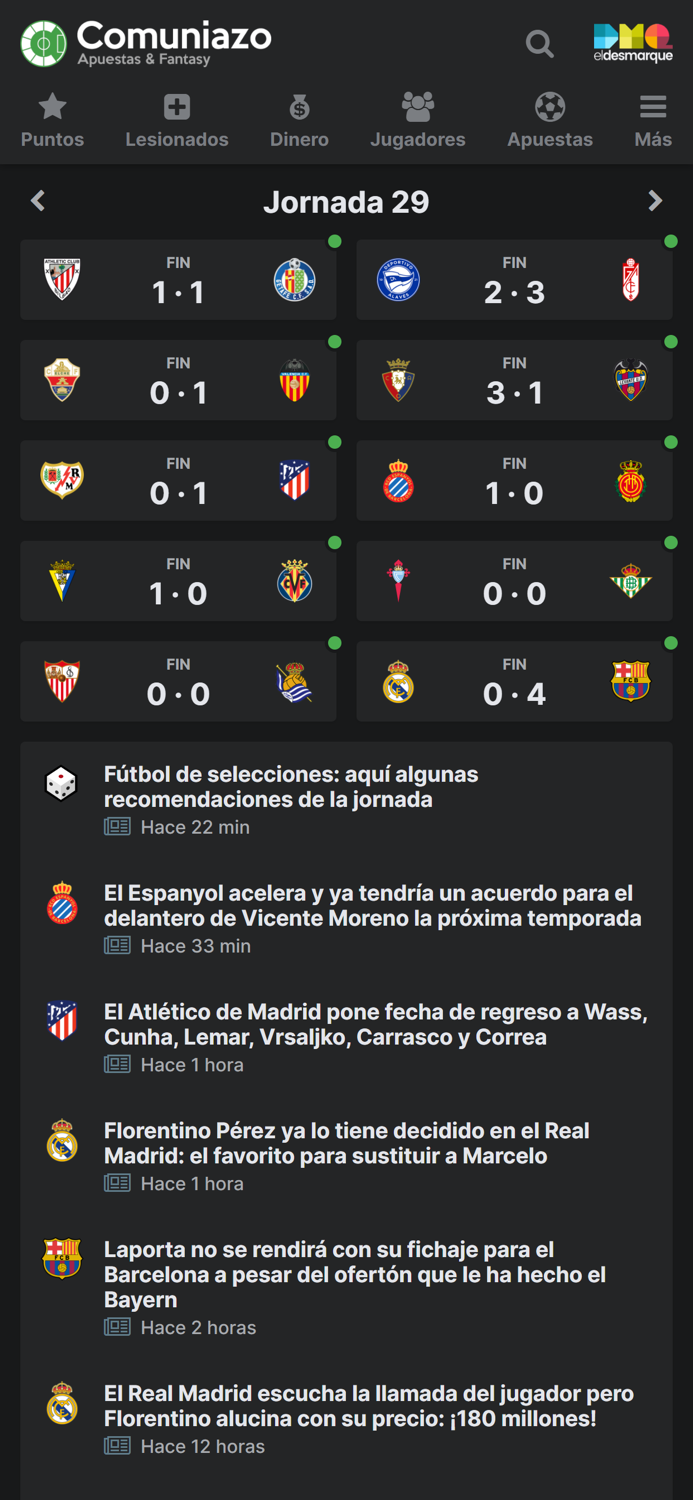The height and width of the screenshot is (1500, 693).
Task: Navigate to the previous jornada
Action: [x=37, y=200]
